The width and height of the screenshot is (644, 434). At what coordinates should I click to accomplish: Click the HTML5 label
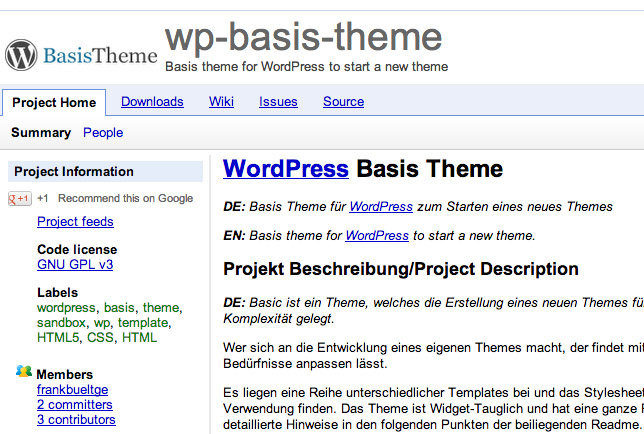[58, 338]
